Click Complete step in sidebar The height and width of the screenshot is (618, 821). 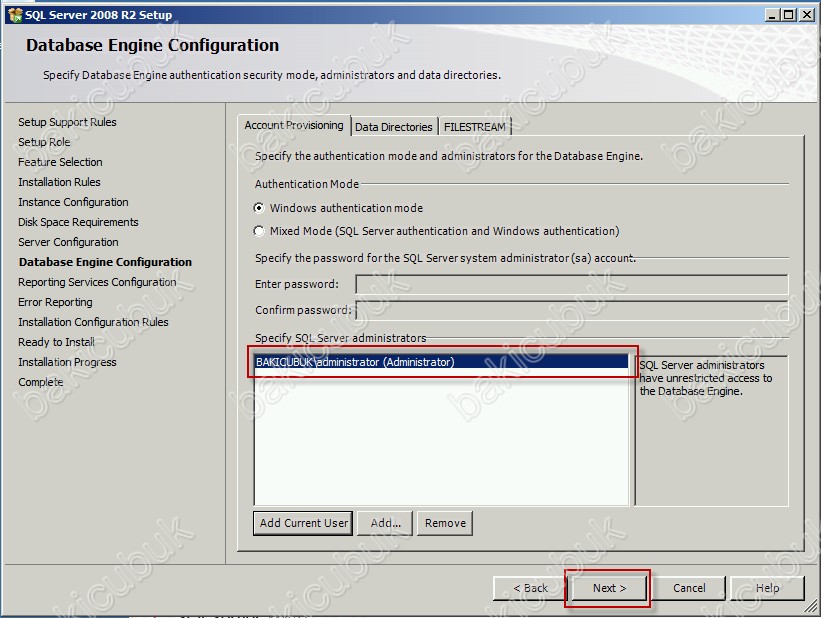[x=40, y=382]
